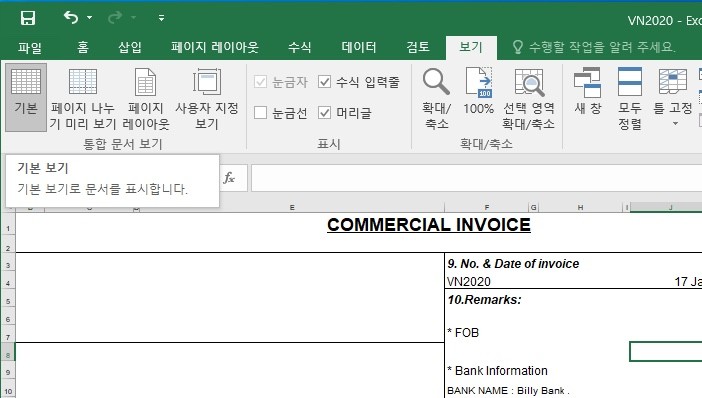Select column F header
The width and height of the screenshot is (702, 398).
487,207
